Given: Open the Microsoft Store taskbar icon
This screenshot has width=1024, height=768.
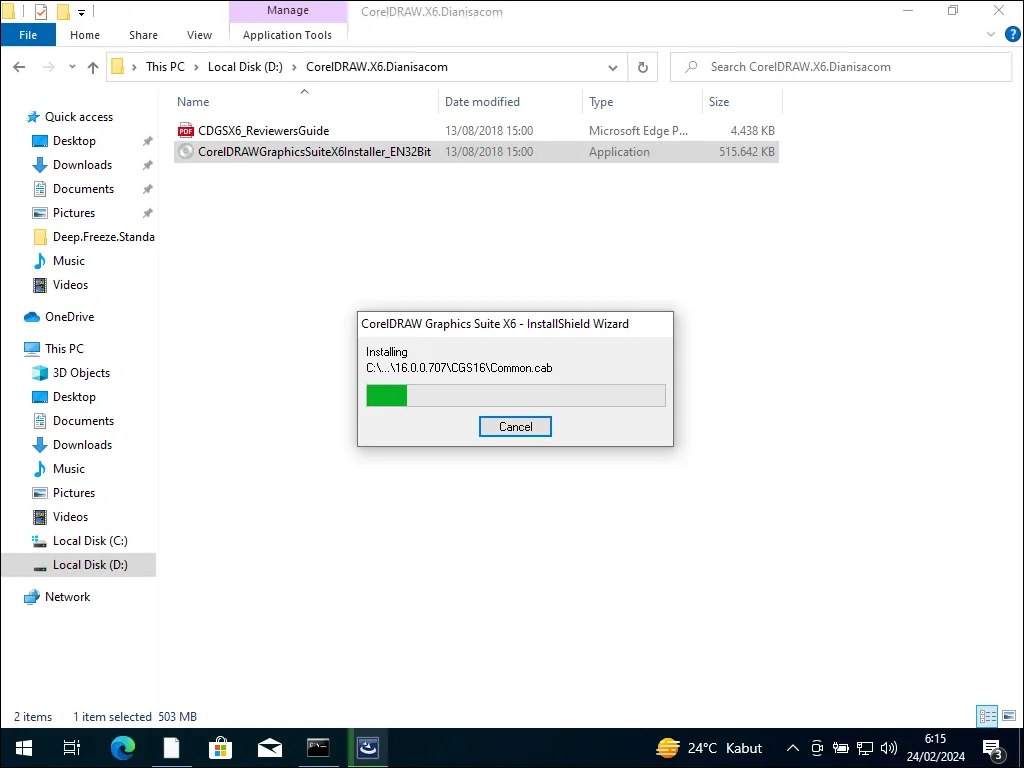Looking at the screenshot, I should tap(220, 747).
